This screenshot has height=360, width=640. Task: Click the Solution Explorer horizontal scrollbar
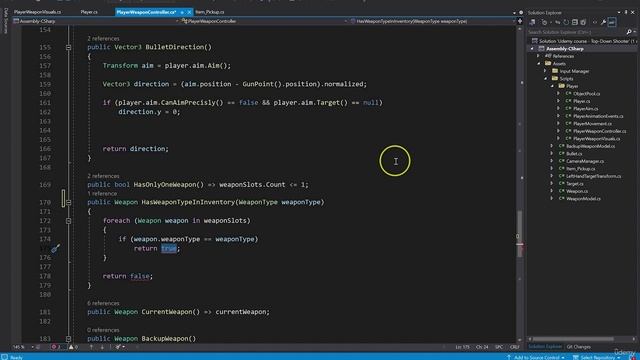pyautogui.click(x=573, y=339)
